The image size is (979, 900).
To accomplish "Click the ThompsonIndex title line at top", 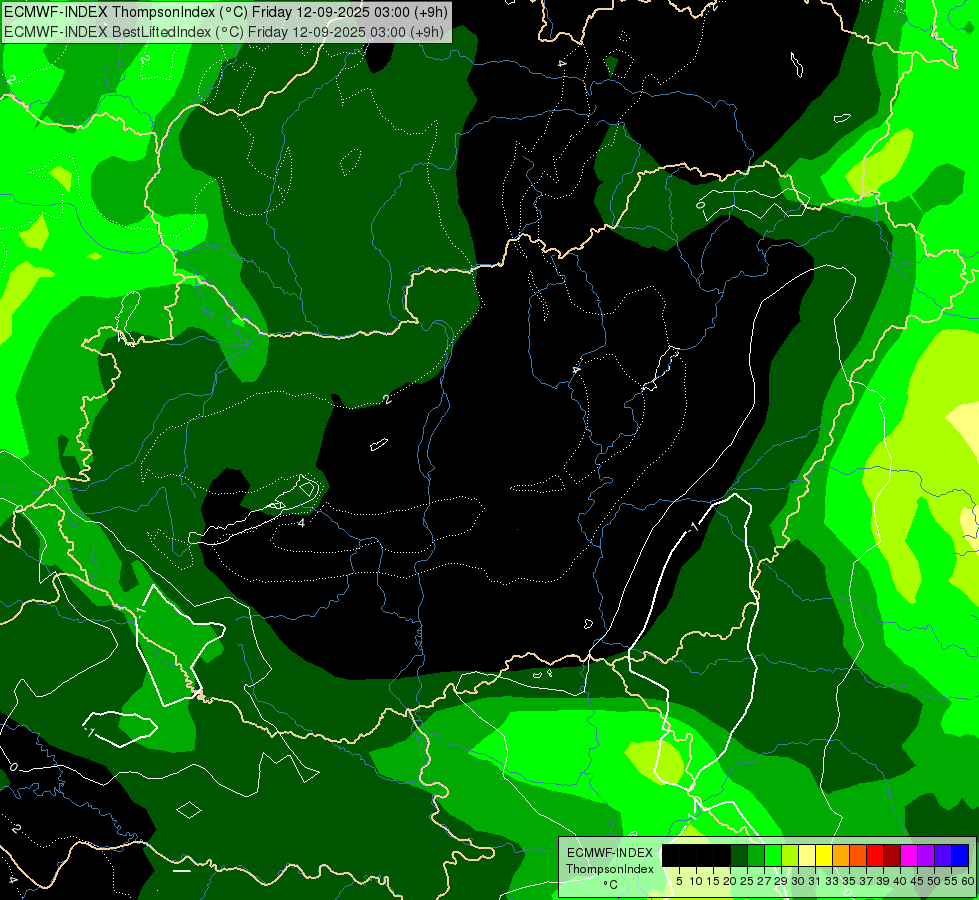I will 225,11.
